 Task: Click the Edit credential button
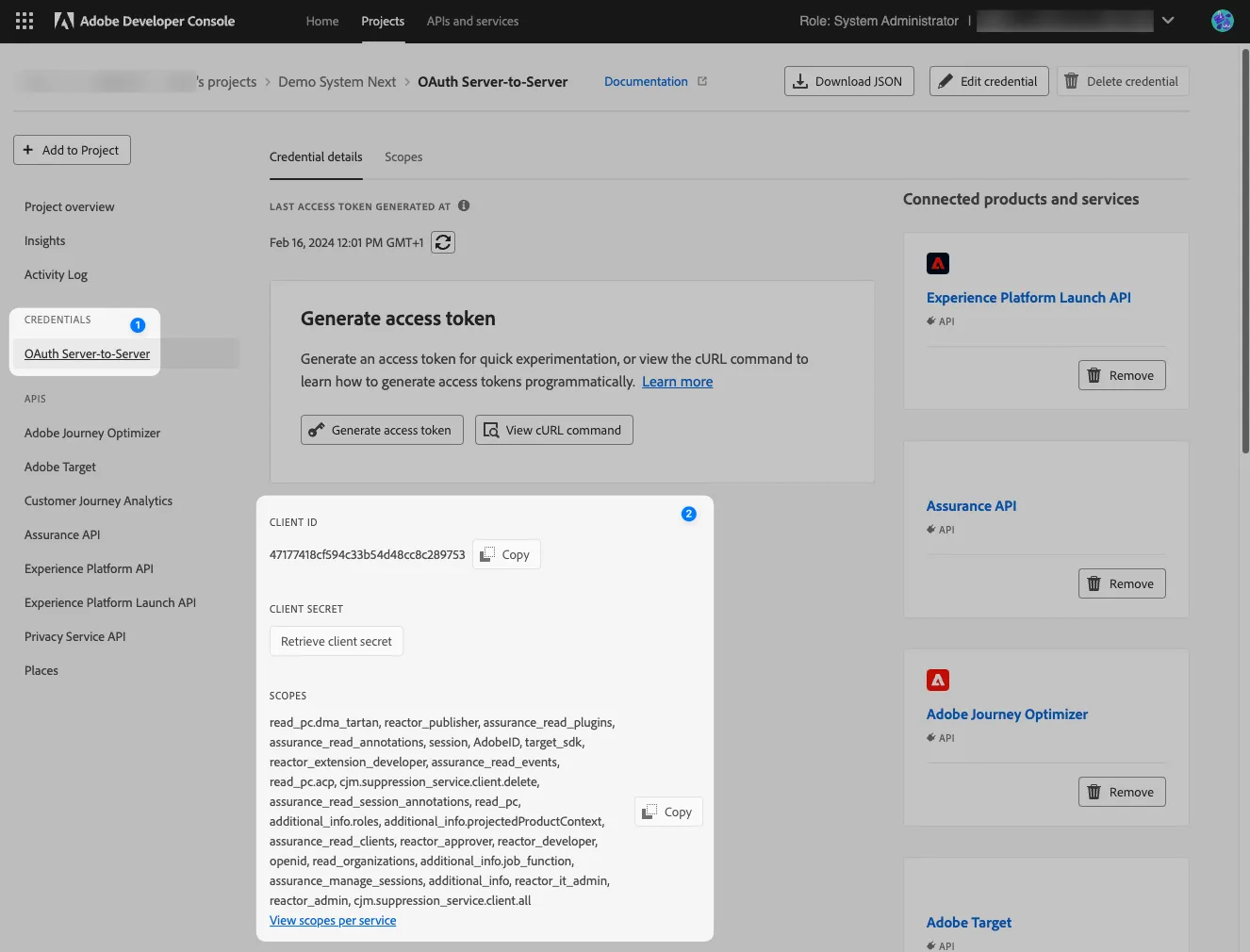coord(989,81)
